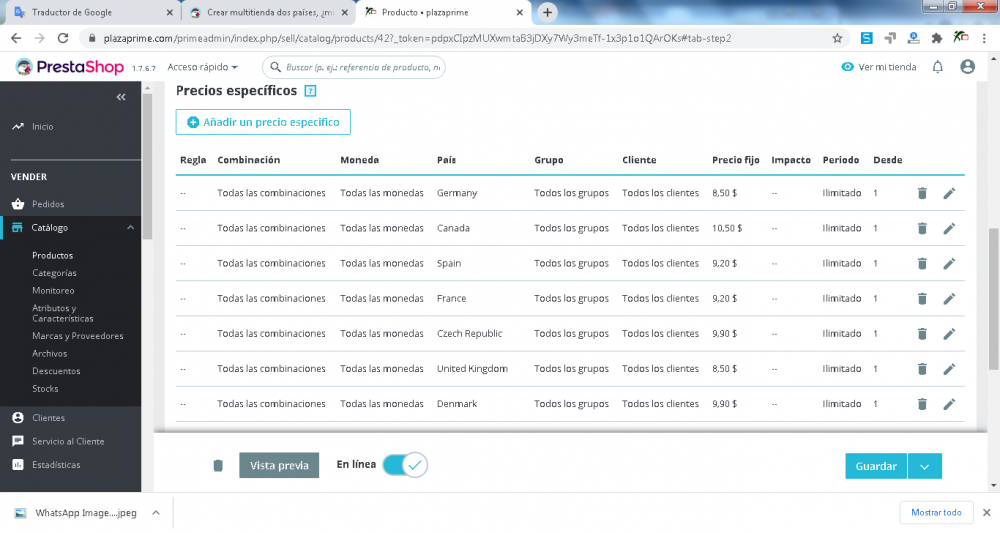Open the WhatsApp Image jpeg download
This screenshot has width=1000, height=533.
pos(77,513)
